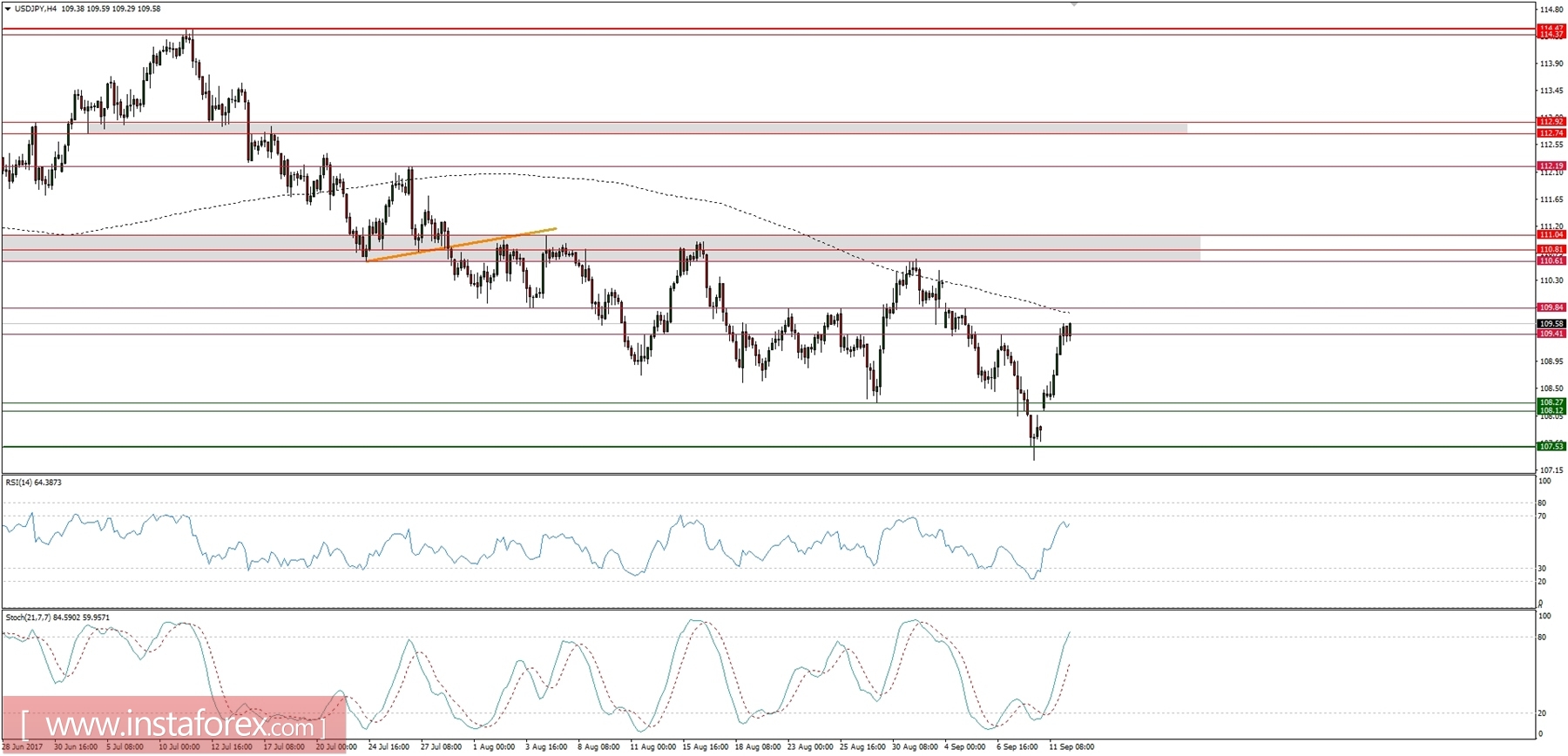Click the 23 Aug 00:00 time label

(809, 746)
